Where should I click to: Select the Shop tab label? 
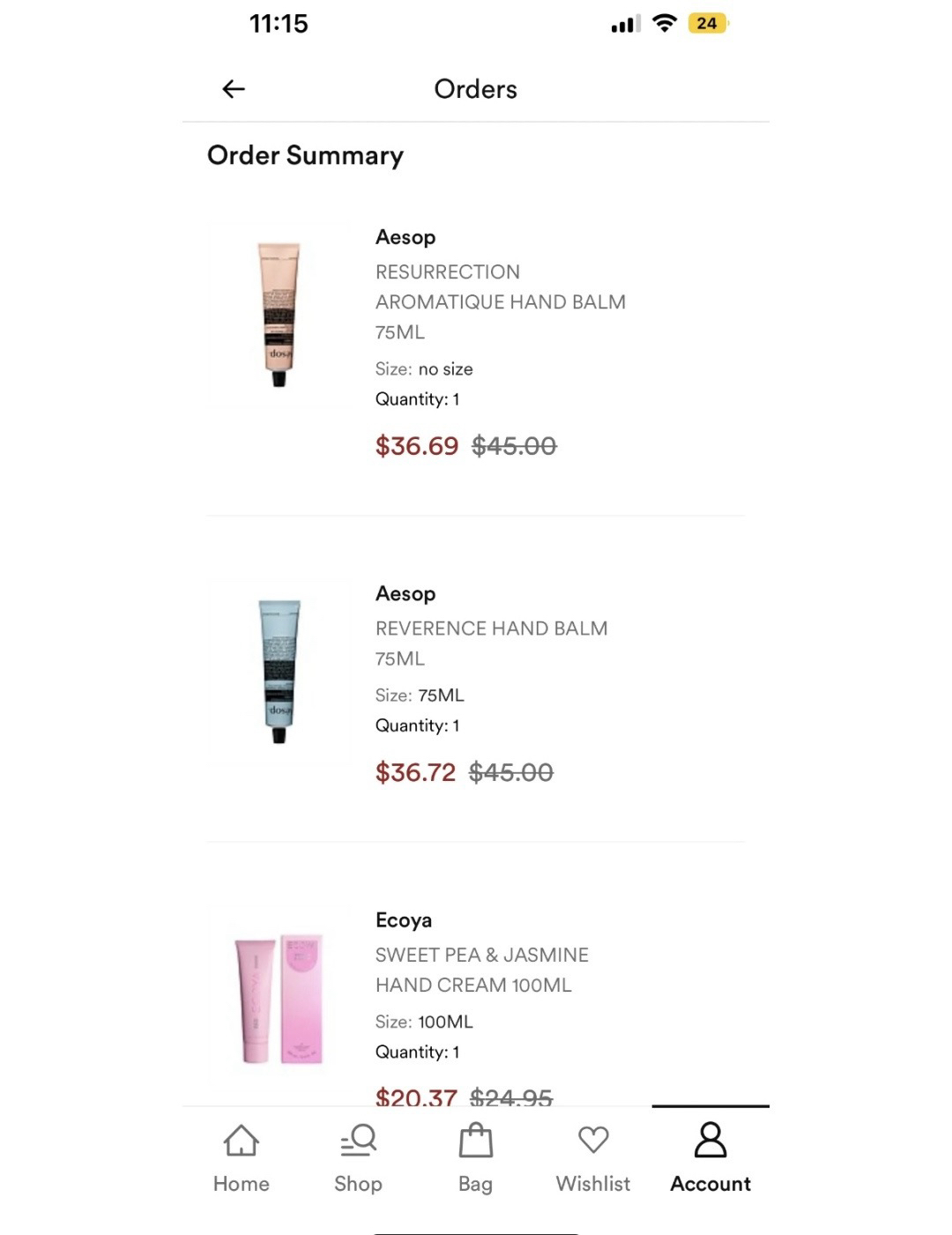pyautogui.click(x=359, y=1184)
